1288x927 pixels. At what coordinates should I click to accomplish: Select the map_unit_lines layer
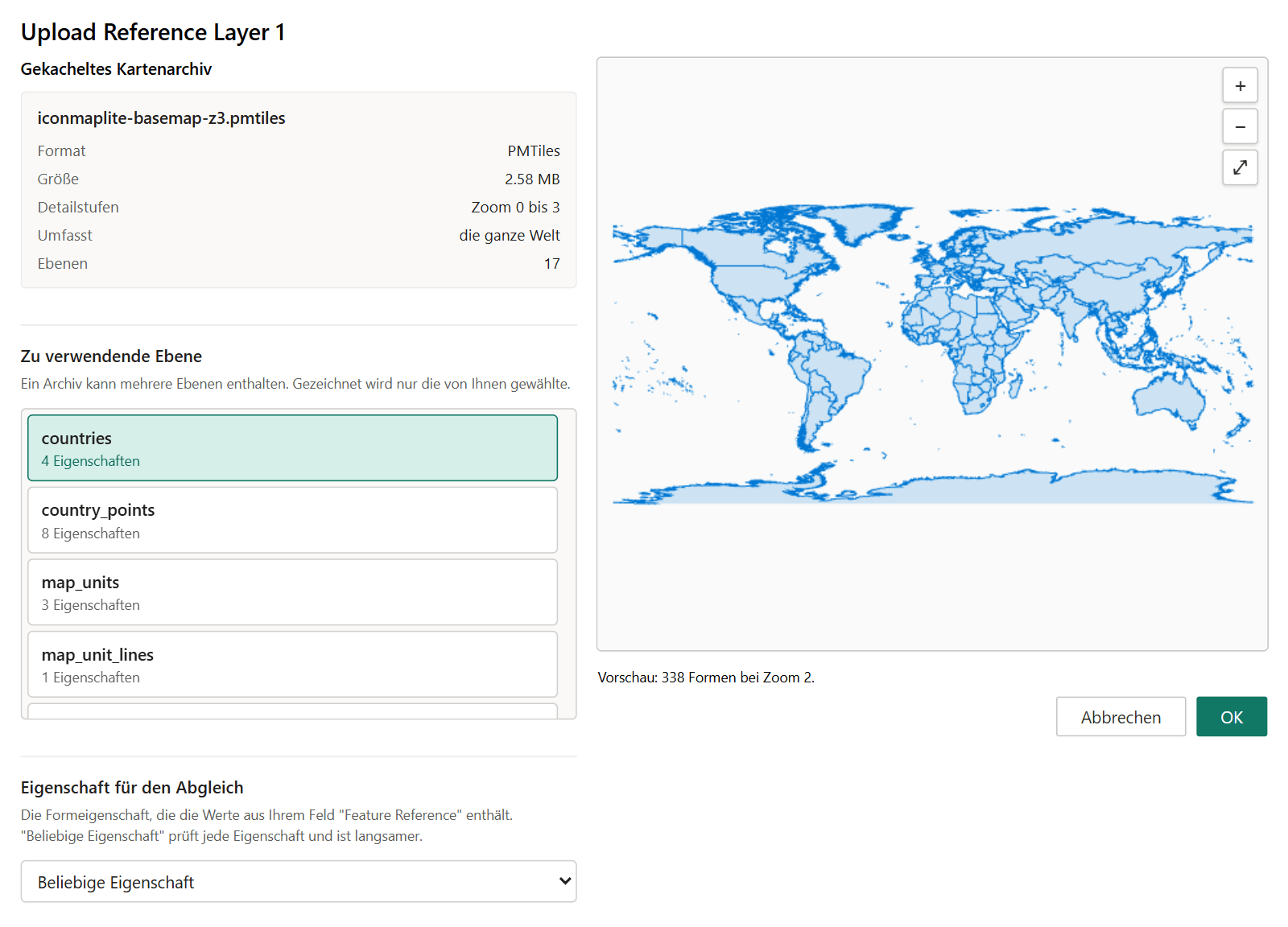click(x=292, y=665)
